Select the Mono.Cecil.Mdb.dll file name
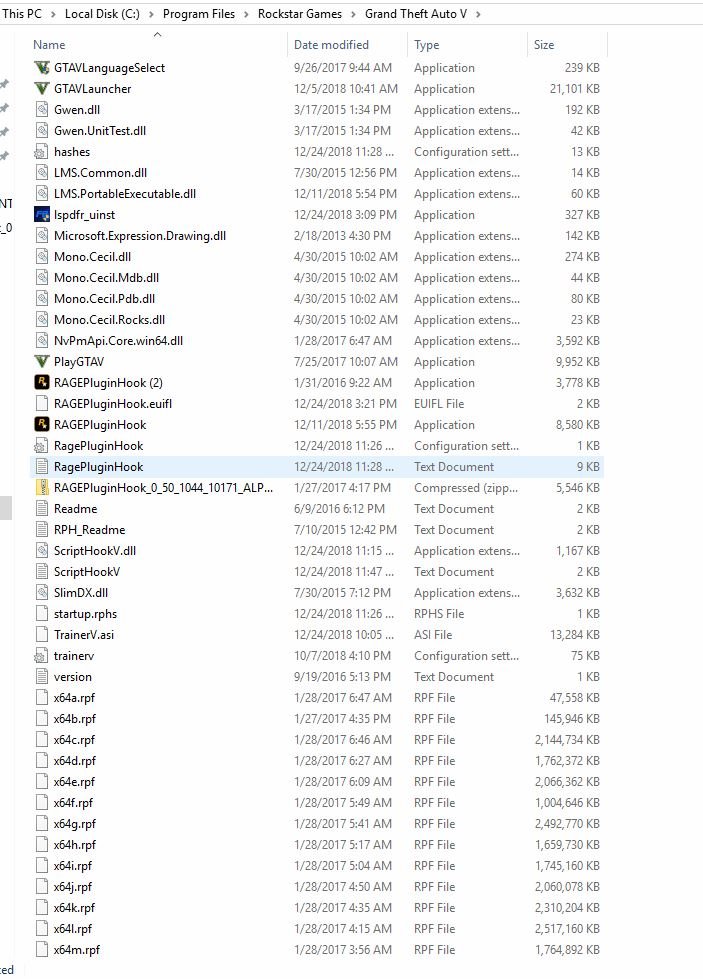Viewport: 703px width, 979px height. (x=106, y=278)
